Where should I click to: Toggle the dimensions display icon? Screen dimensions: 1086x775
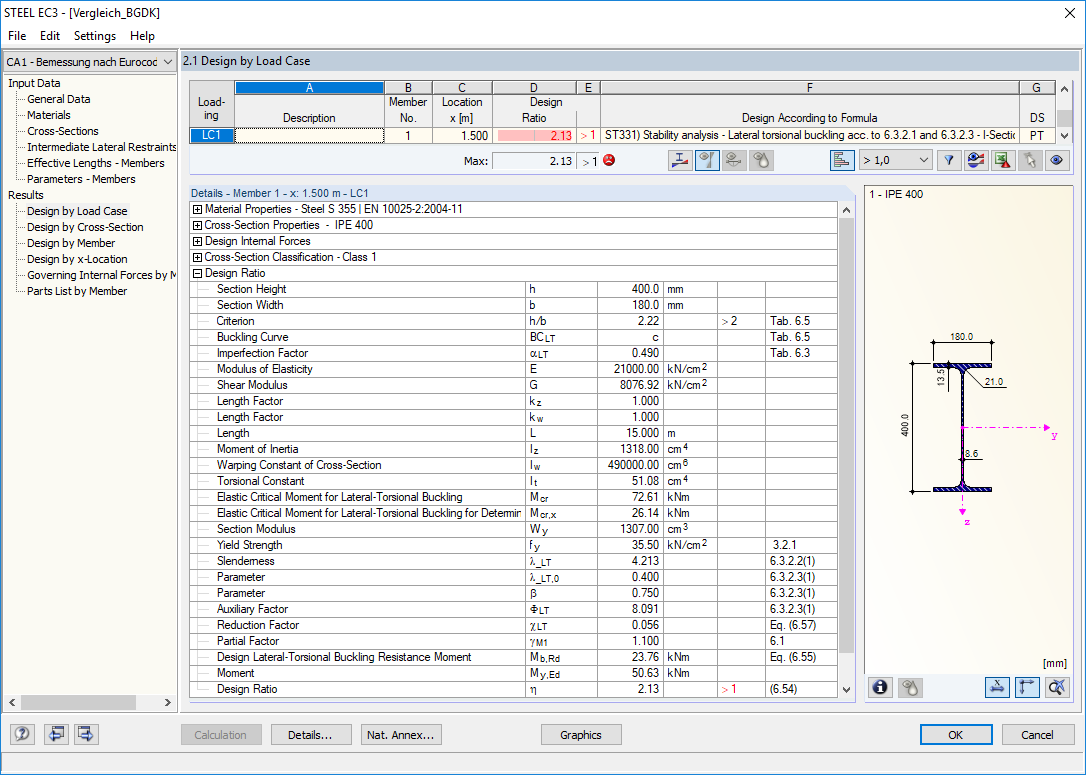(x=997, y=687)
